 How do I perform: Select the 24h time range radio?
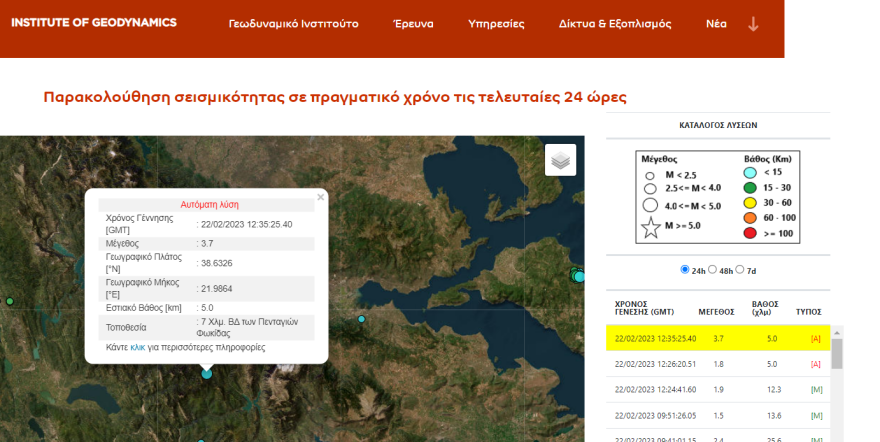coord(685,269)
